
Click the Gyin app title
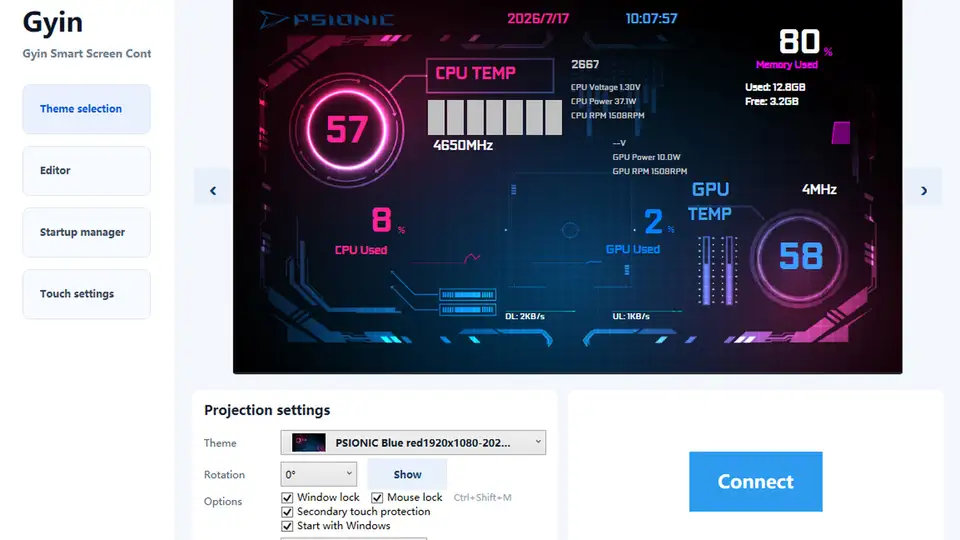[x=53, y=23]
